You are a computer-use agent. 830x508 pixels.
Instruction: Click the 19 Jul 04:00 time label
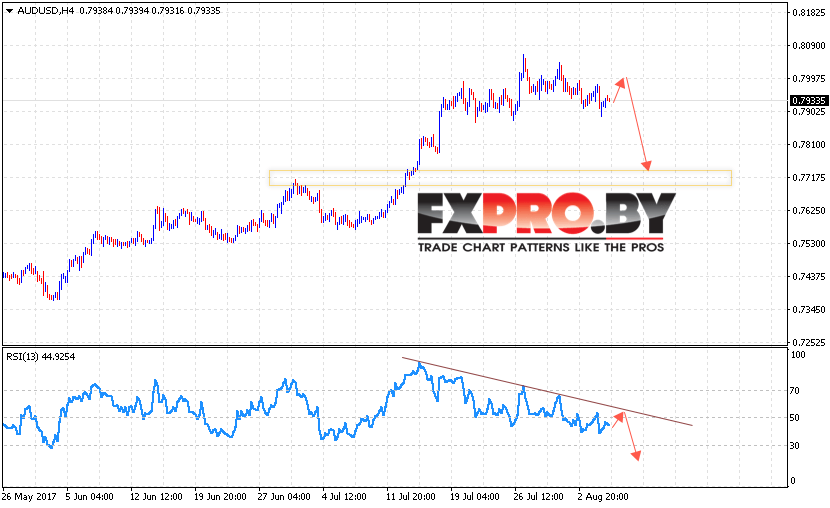475,497
